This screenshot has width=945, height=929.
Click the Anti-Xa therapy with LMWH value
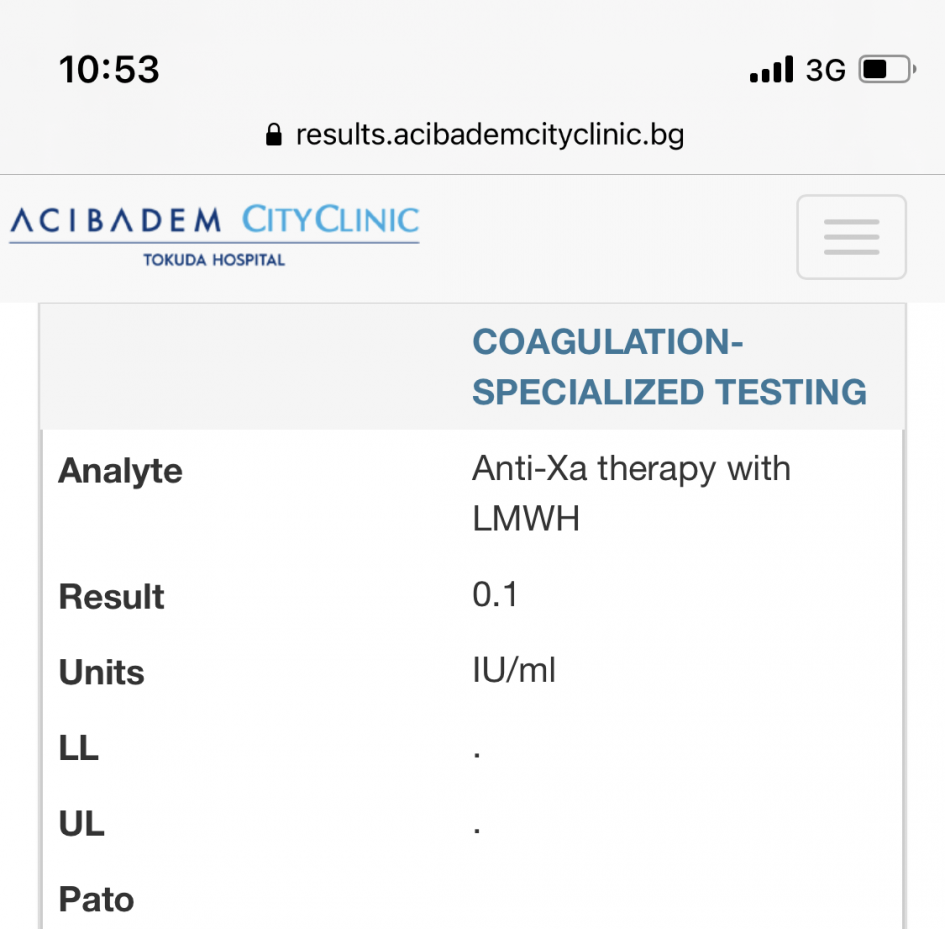[x=631, y=494]
